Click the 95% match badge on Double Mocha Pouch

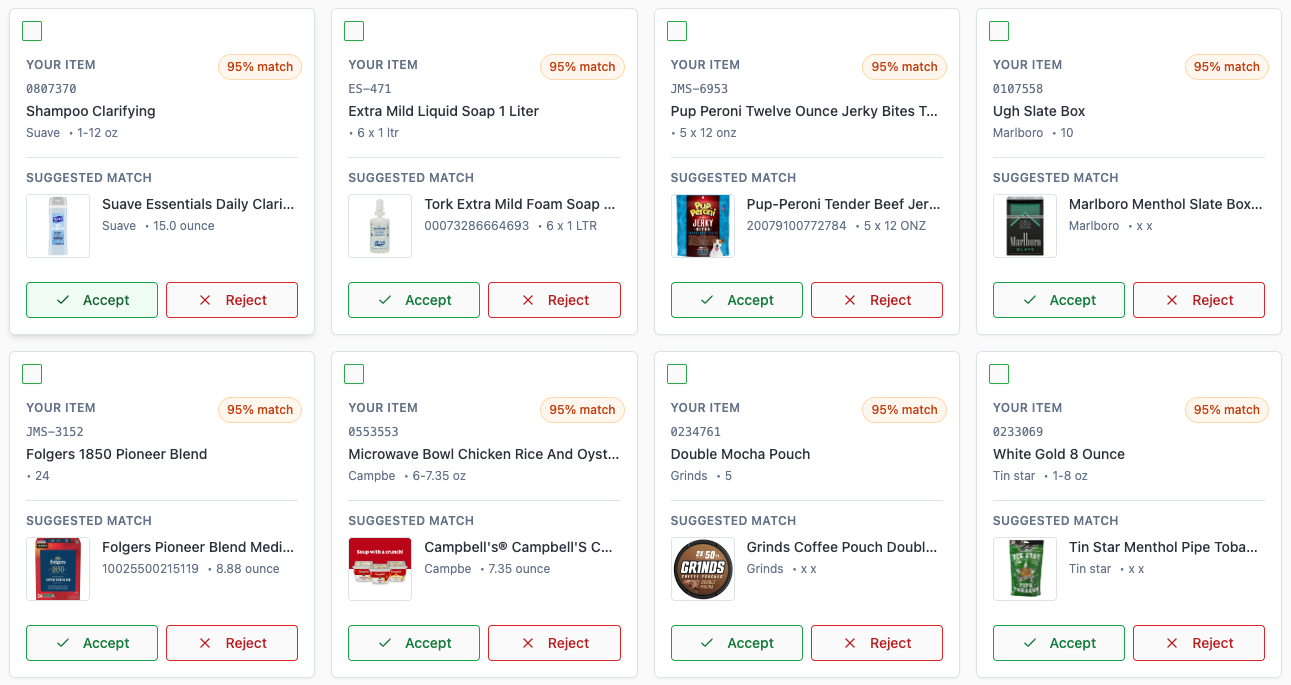point(904,410)
